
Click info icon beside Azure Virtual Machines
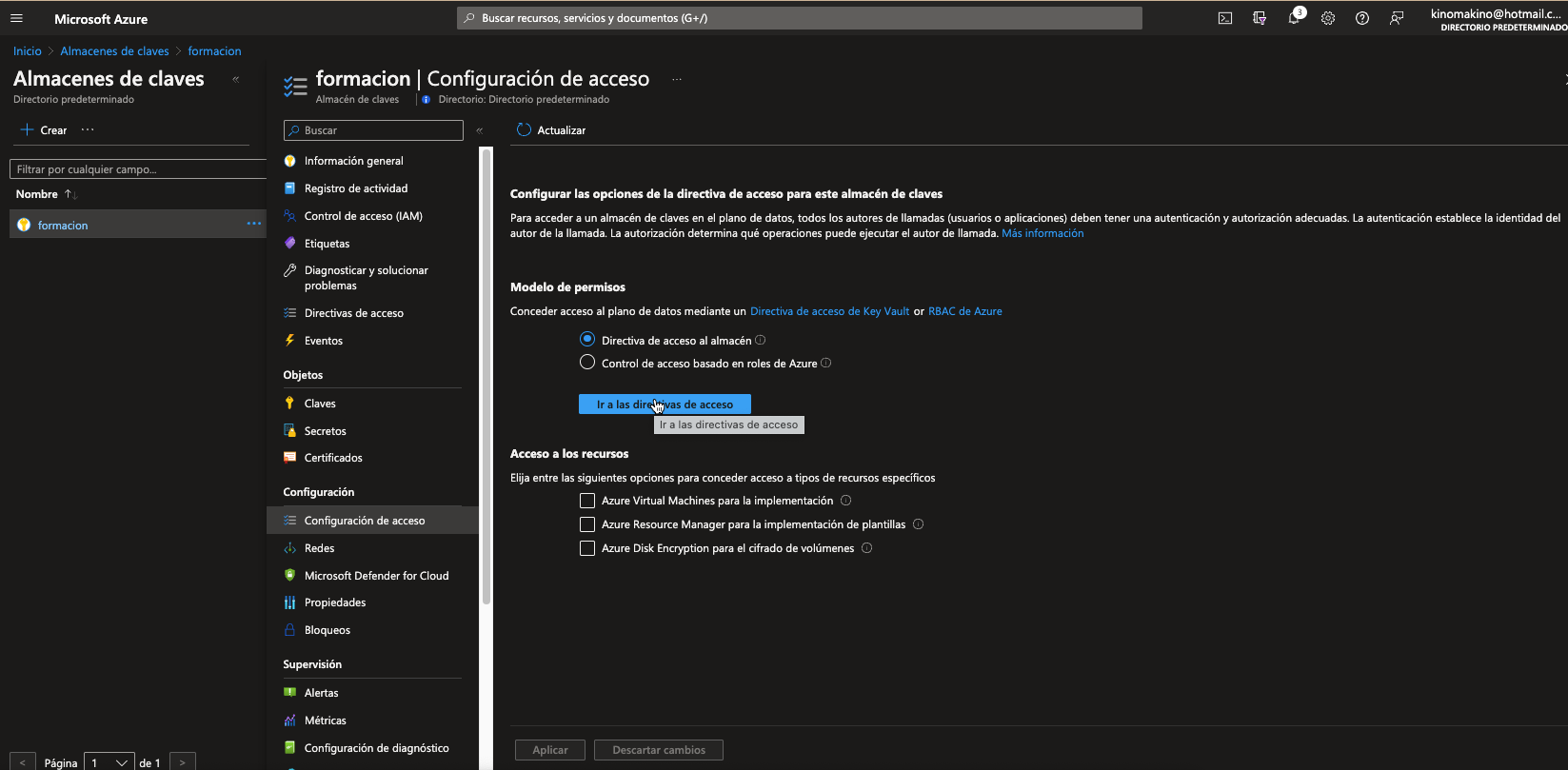846,501
